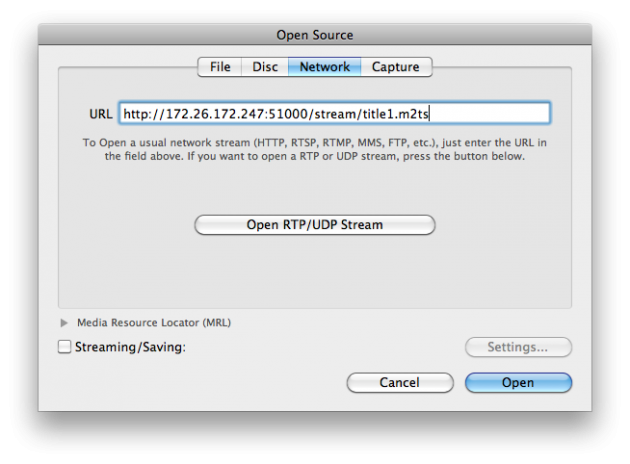Go to the Capture tab
This screenshot has height=464, width=630.
click(x=395, y=67)
